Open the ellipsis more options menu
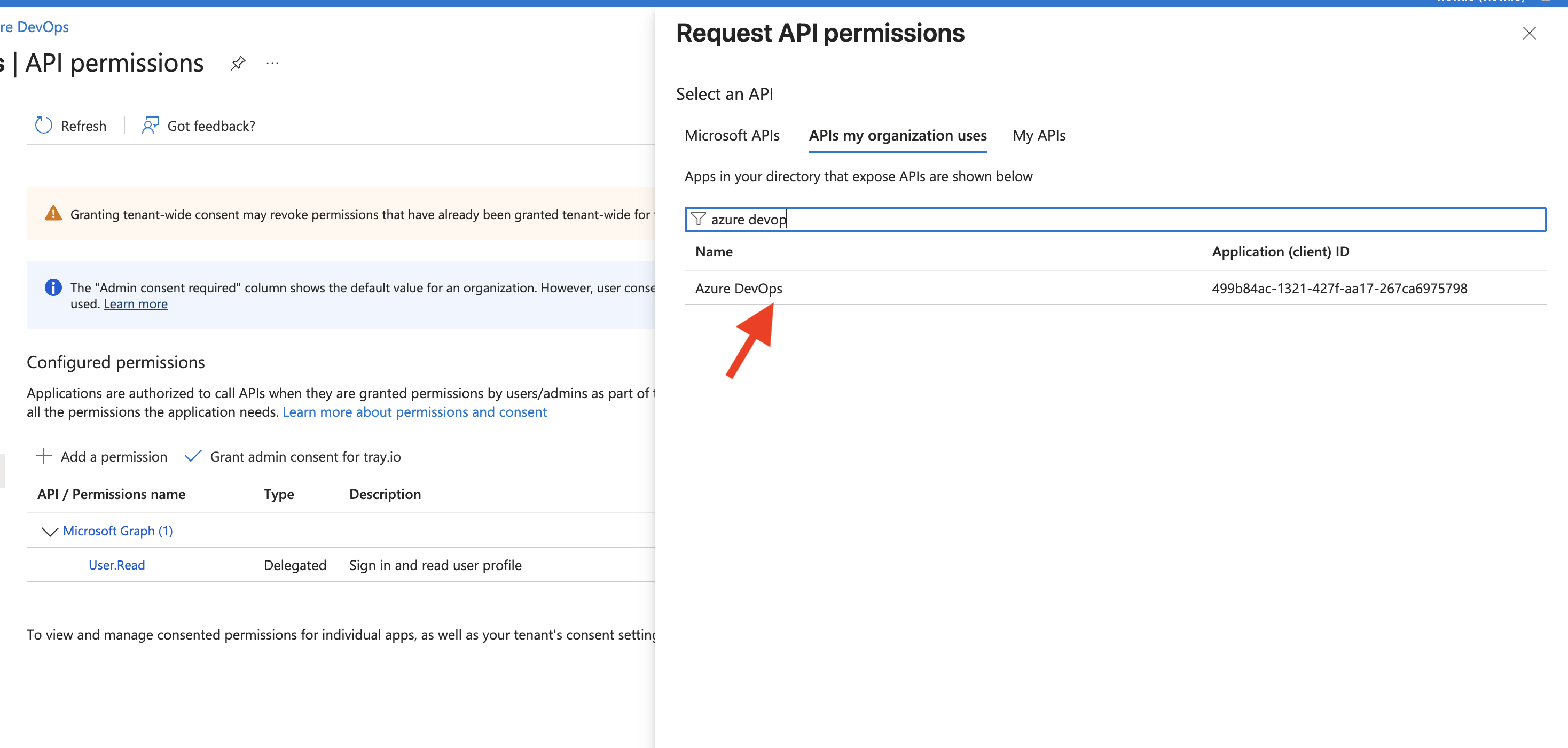This screenshot has width=1568, height=748. 272,63
